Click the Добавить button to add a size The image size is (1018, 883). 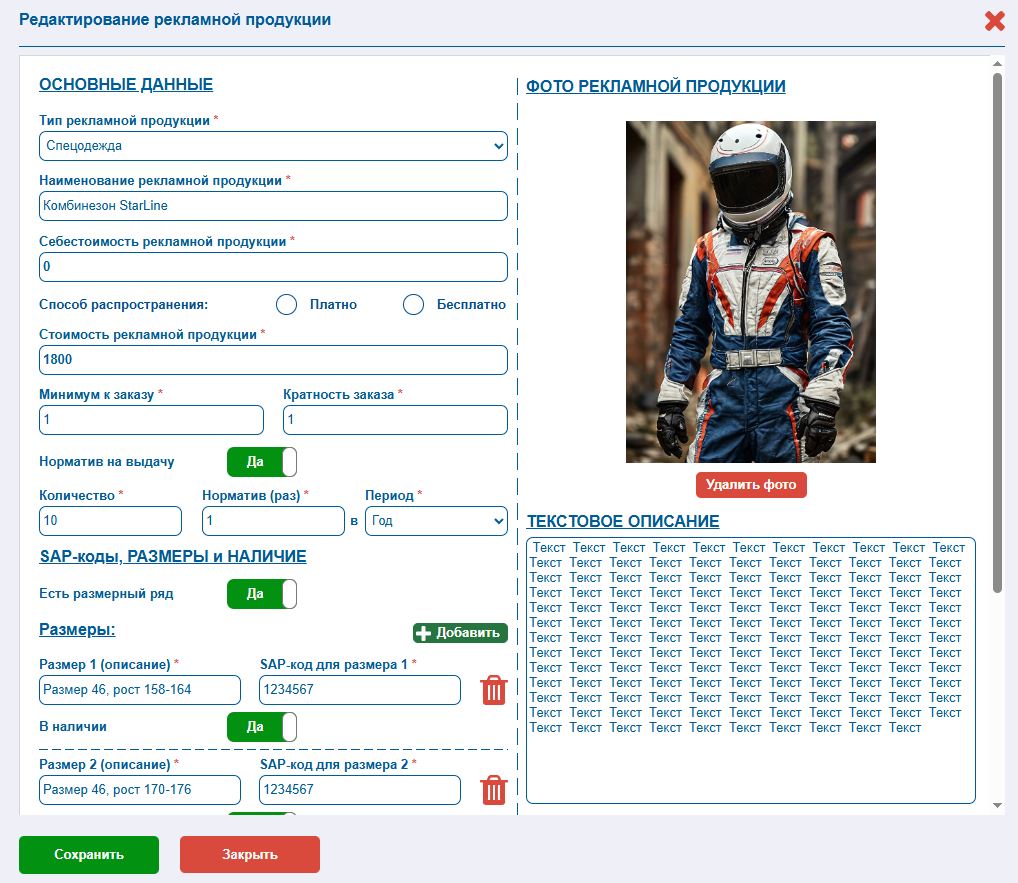[x=460, y=632]
